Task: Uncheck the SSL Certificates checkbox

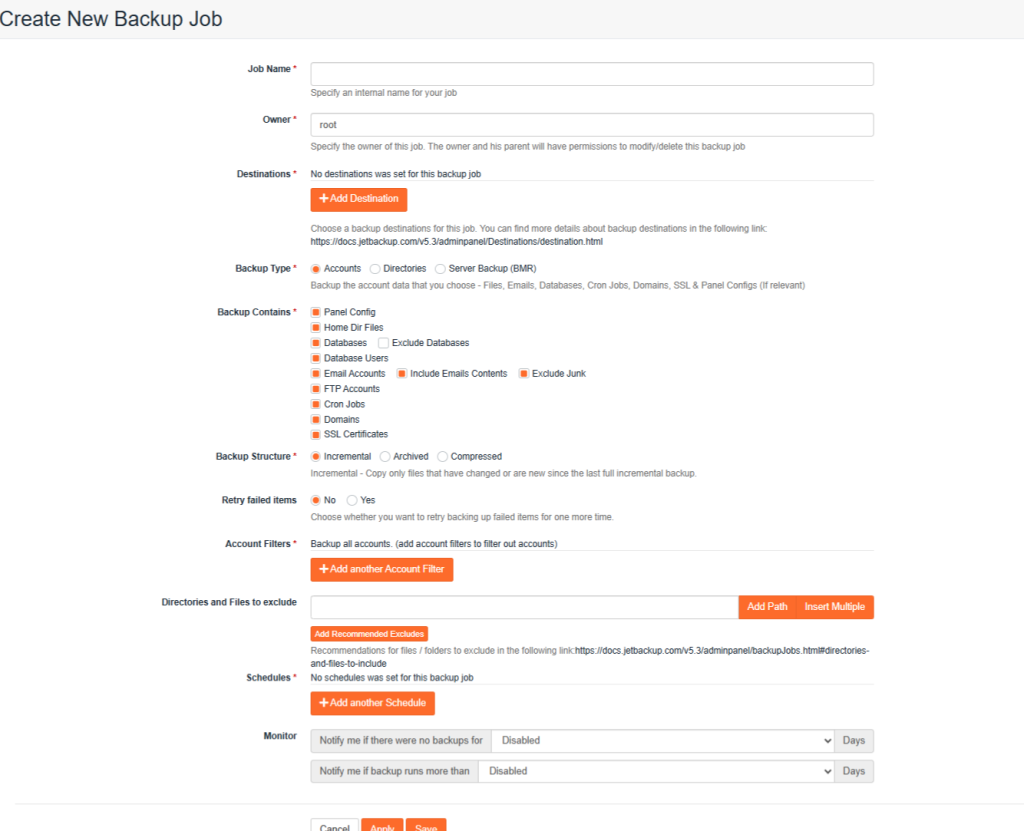Action: click(x=315, y=434)
